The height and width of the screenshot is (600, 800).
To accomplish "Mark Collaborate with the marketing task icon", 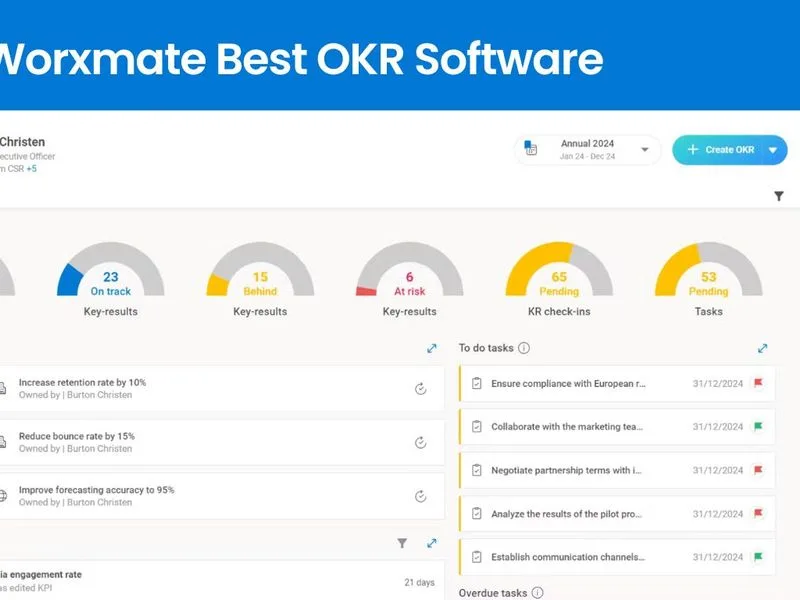I will [x=477, y=427].
